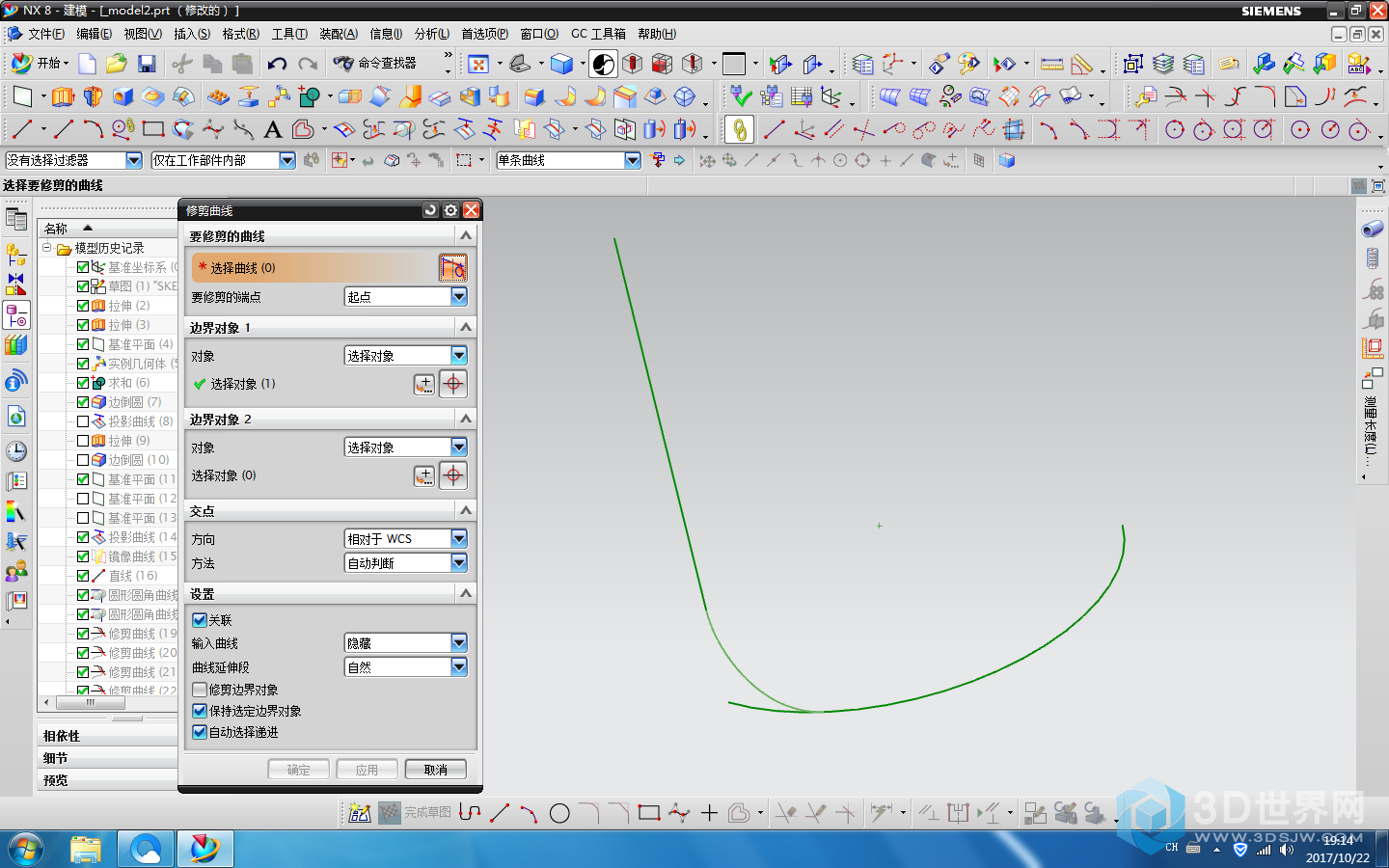
Task: Click the trim curve selection icon in dialog
Action: coord(452,267)
